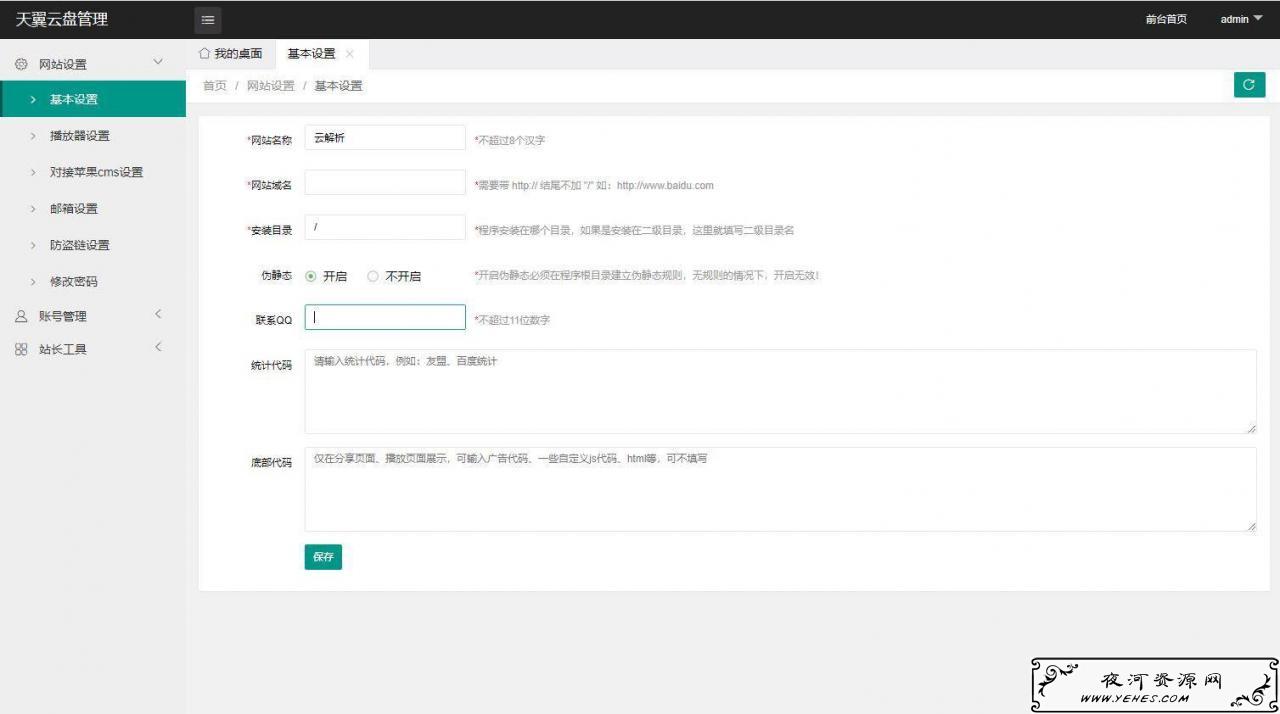The width and height of the screenshot is (1280, 714).
Task: Switch to the 基本设置 tab
Action: pyautogui.click(x=321, y=54)
